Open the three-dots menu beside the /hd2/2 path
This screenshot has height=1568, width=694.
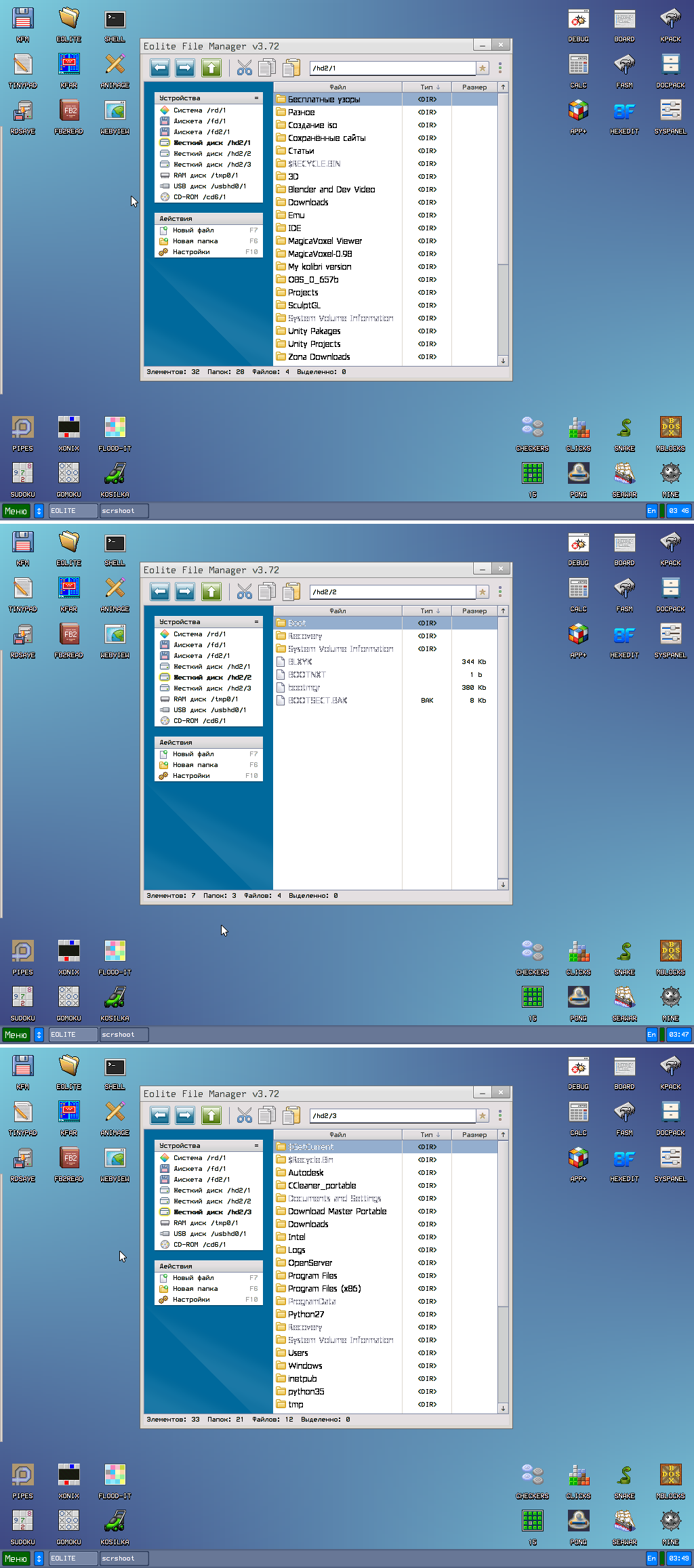[500, 592]
